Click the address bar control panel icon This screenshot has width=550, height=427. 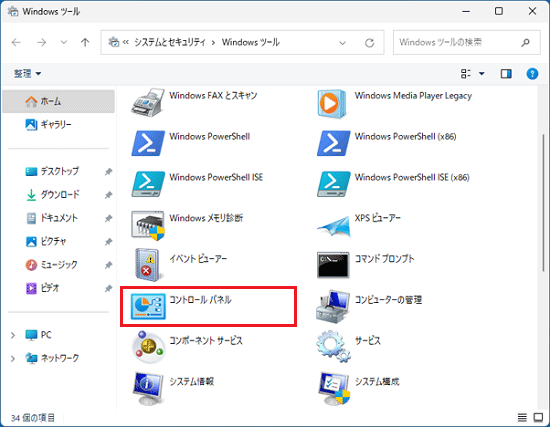pos(113,42)
